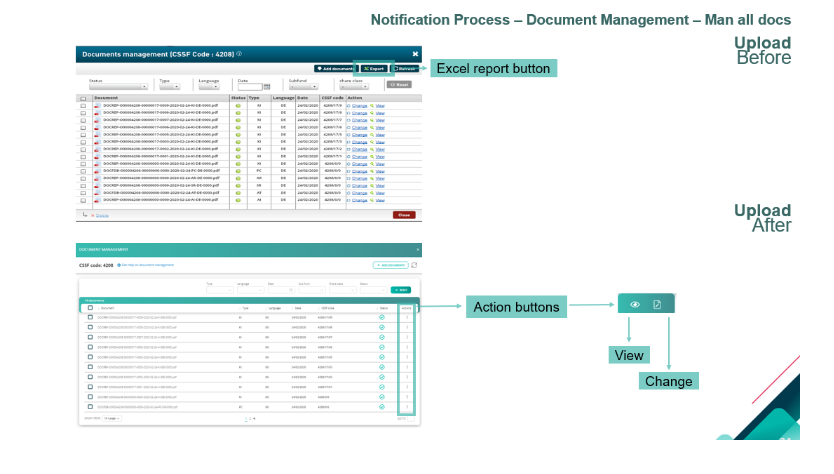Close old Documents management window with X

tap(415, 54)
